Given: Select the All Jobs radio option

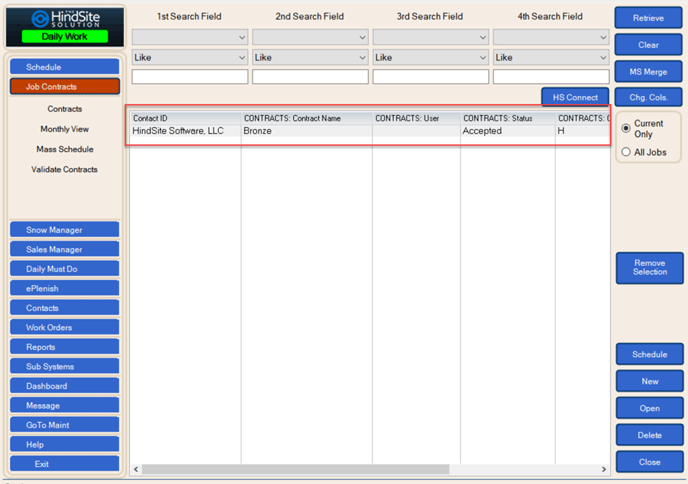Looking at the screenshot, I should (x=627, y=152).
